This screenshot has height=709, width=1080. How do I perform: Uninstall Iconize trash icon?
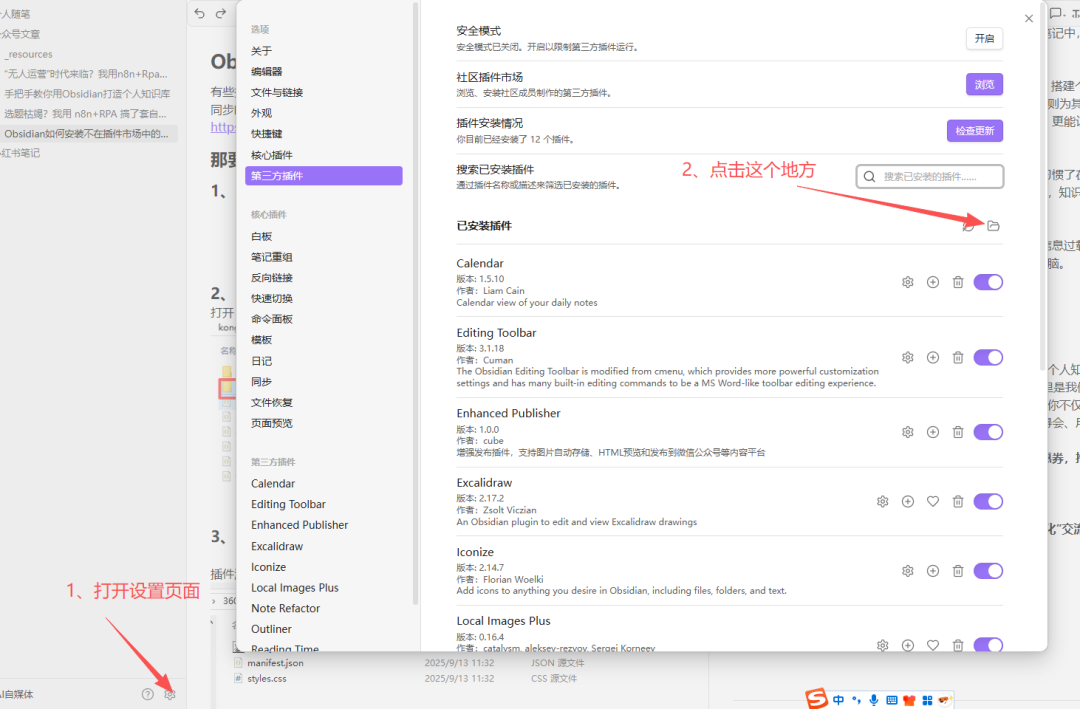coord(957,571)
